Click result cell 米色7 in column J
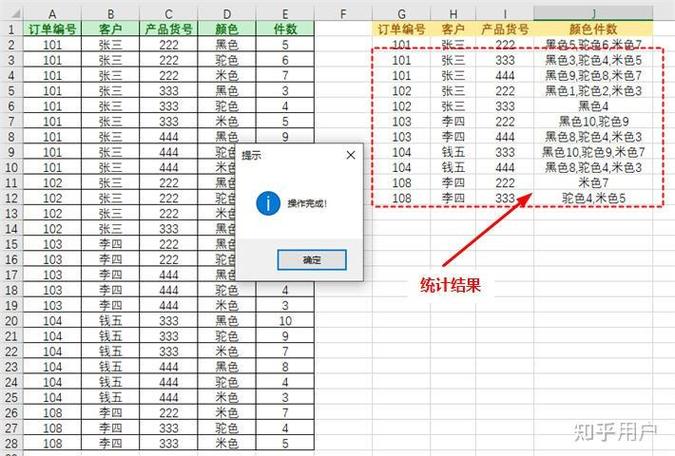The height and width of the screenshot is (456, 675). point(593,183)
